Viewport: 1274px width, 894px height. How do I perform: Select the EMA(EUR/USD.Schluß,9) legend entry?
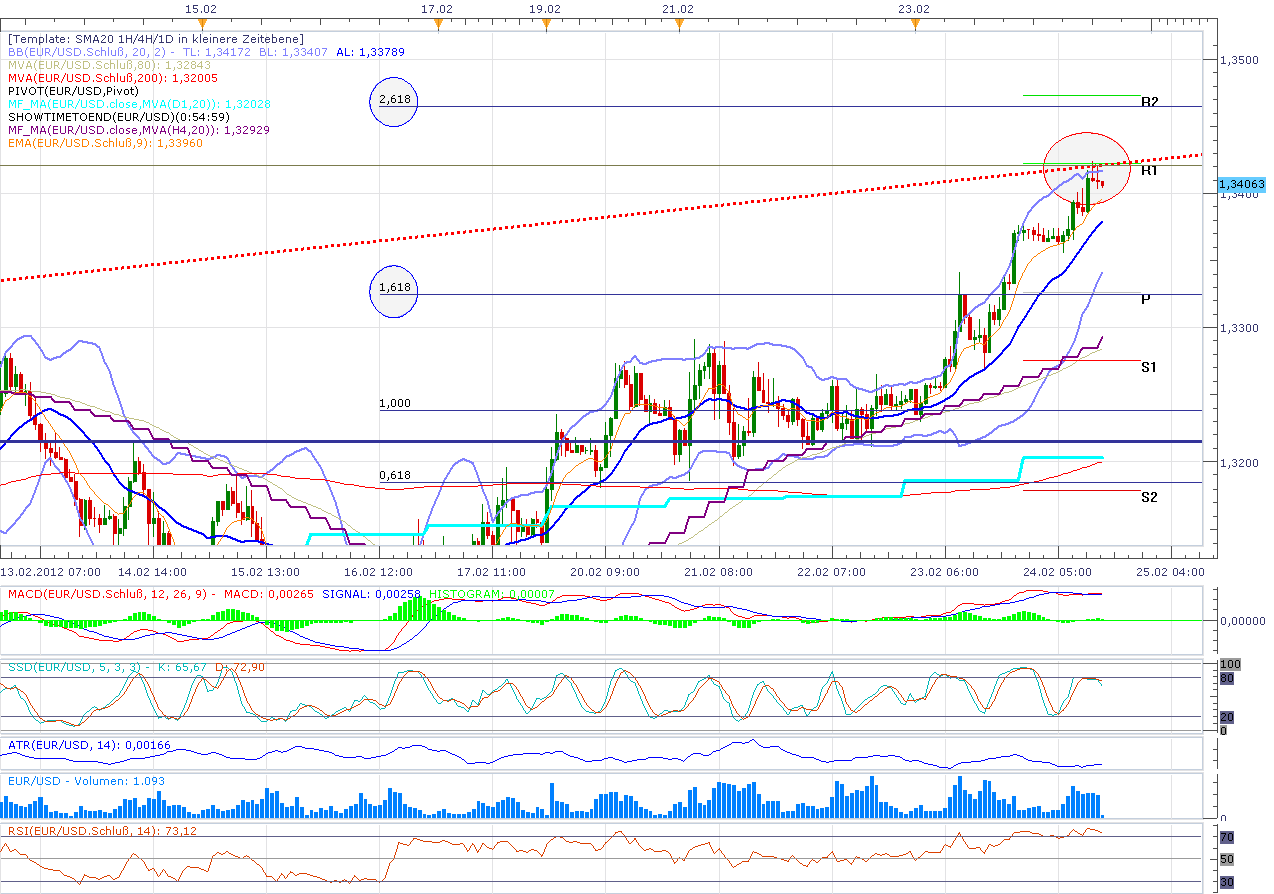105,143
